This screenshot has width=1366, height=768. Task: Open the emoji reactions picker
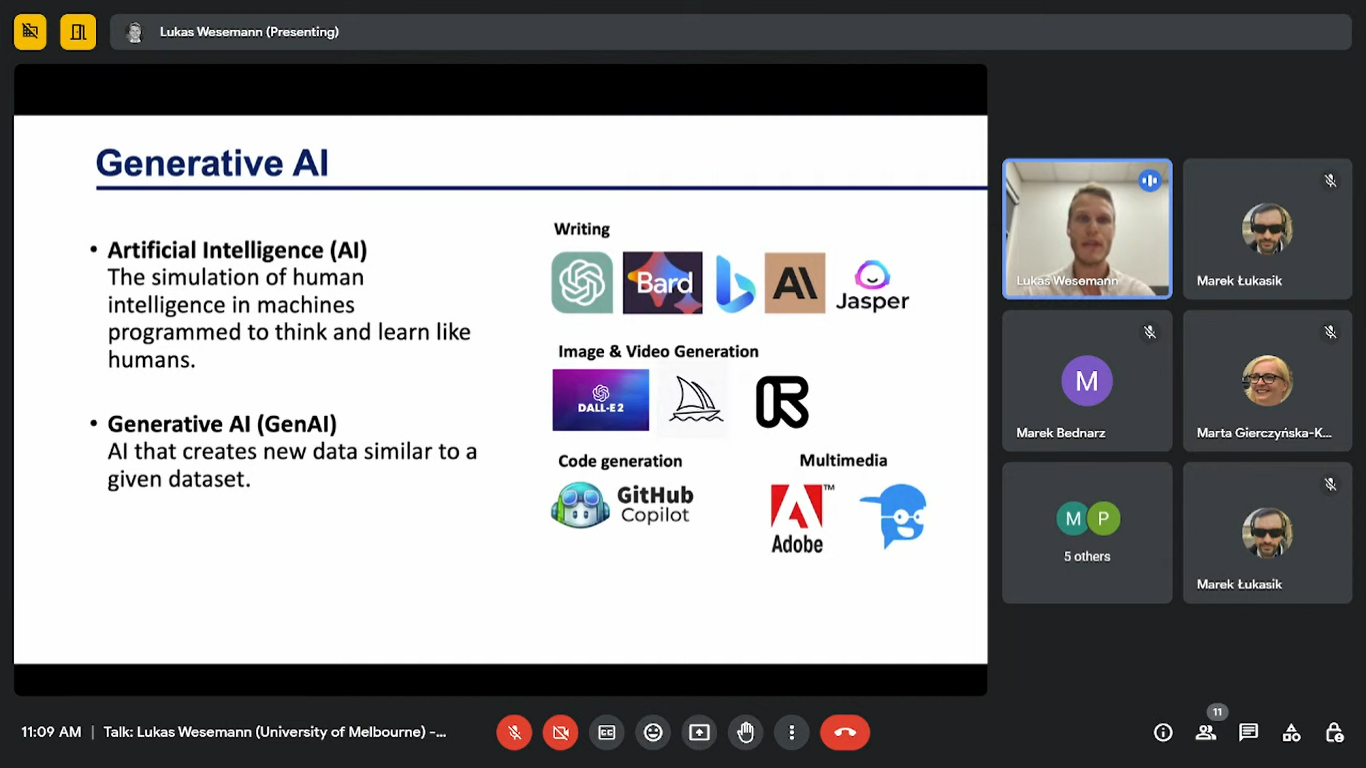pos(653,733)
